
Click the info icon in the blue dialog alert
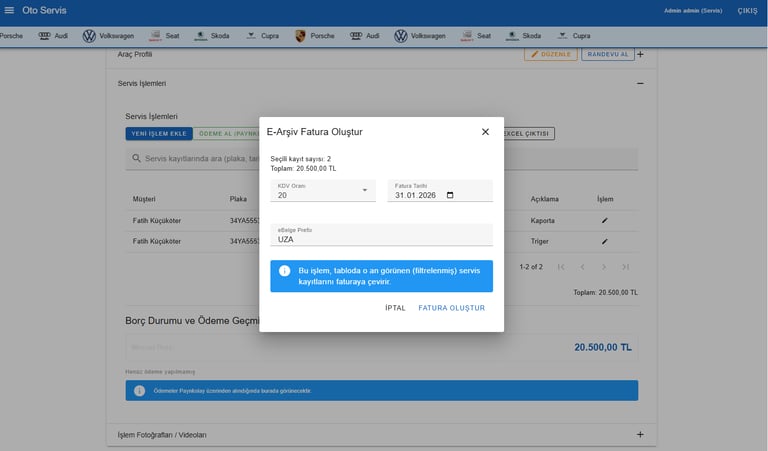pos(285,271)
